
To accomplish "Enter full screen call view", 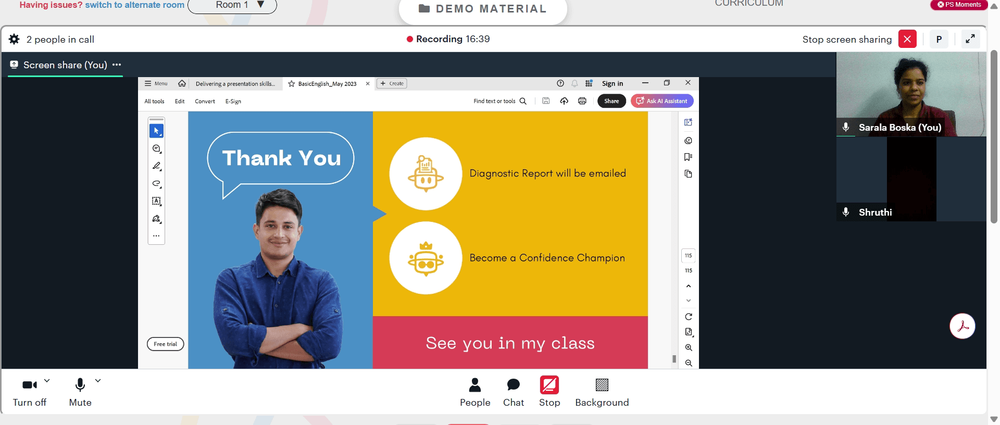I will tap(970, 39).
